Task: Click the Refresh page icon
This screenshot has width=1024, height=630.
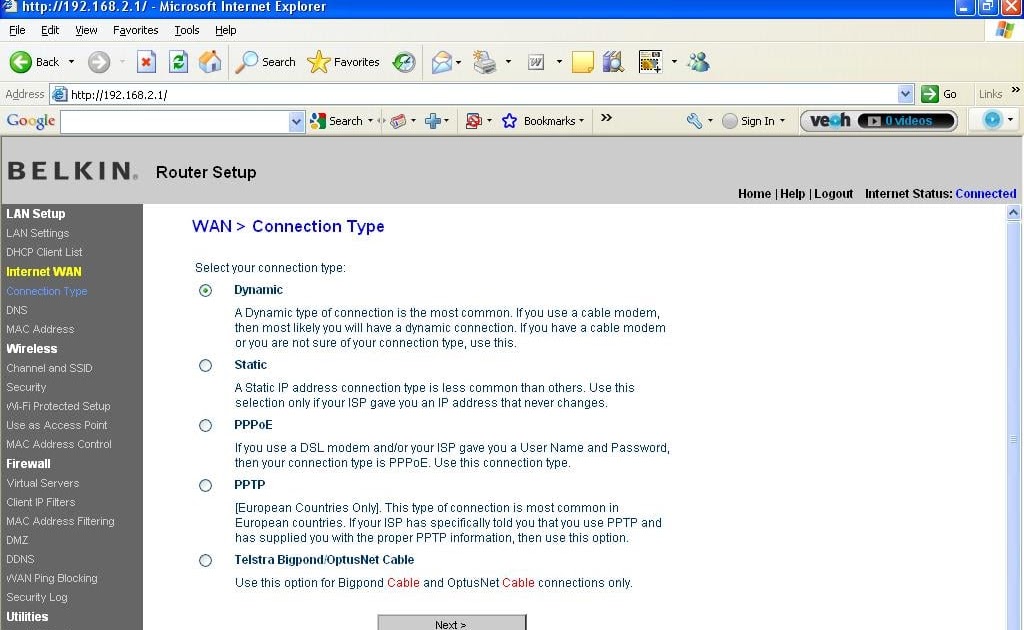Action: pyautogui.click(x=178, y=62)
